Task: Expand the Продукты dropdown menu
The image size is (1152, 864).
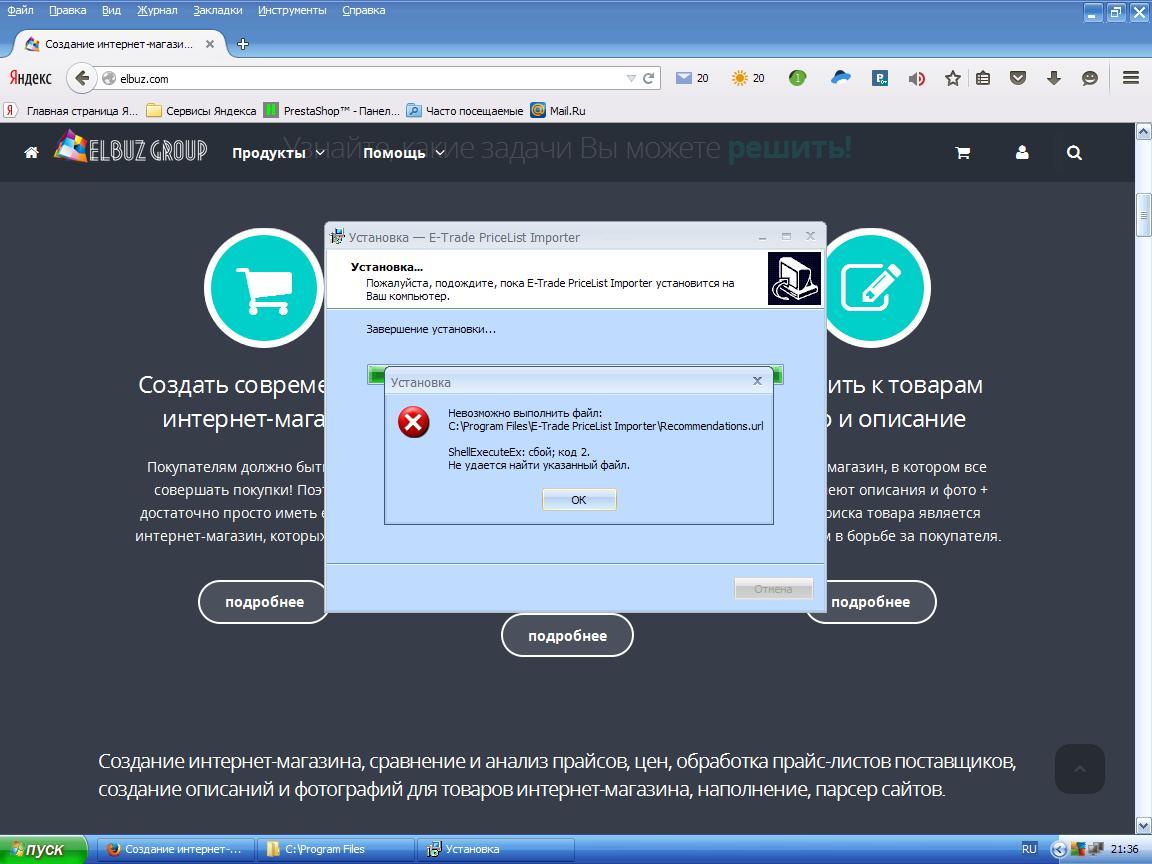Action: pos(278,153)
